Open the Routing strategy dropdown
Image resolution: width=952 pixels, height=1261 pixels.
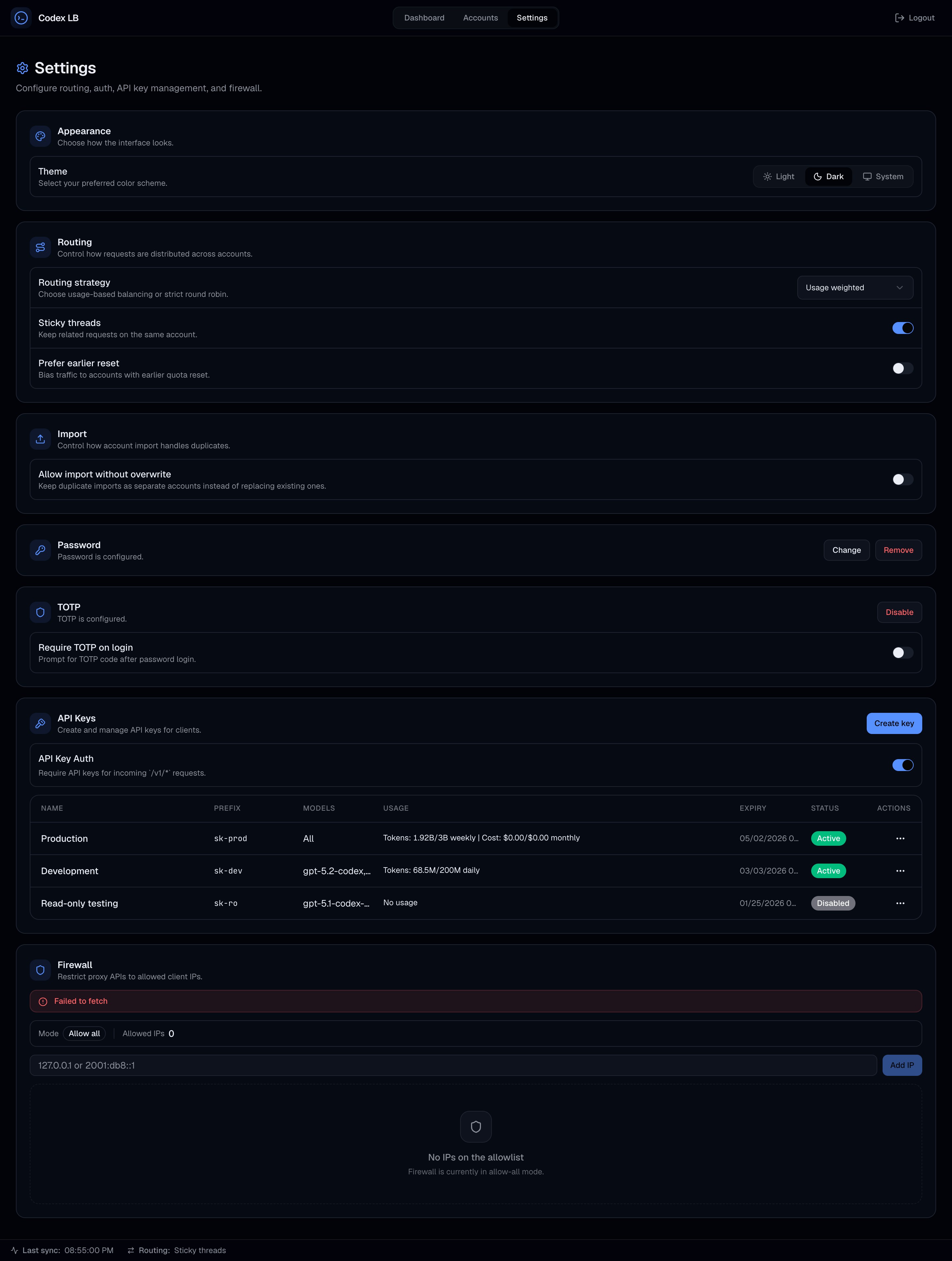click(854, 288)
